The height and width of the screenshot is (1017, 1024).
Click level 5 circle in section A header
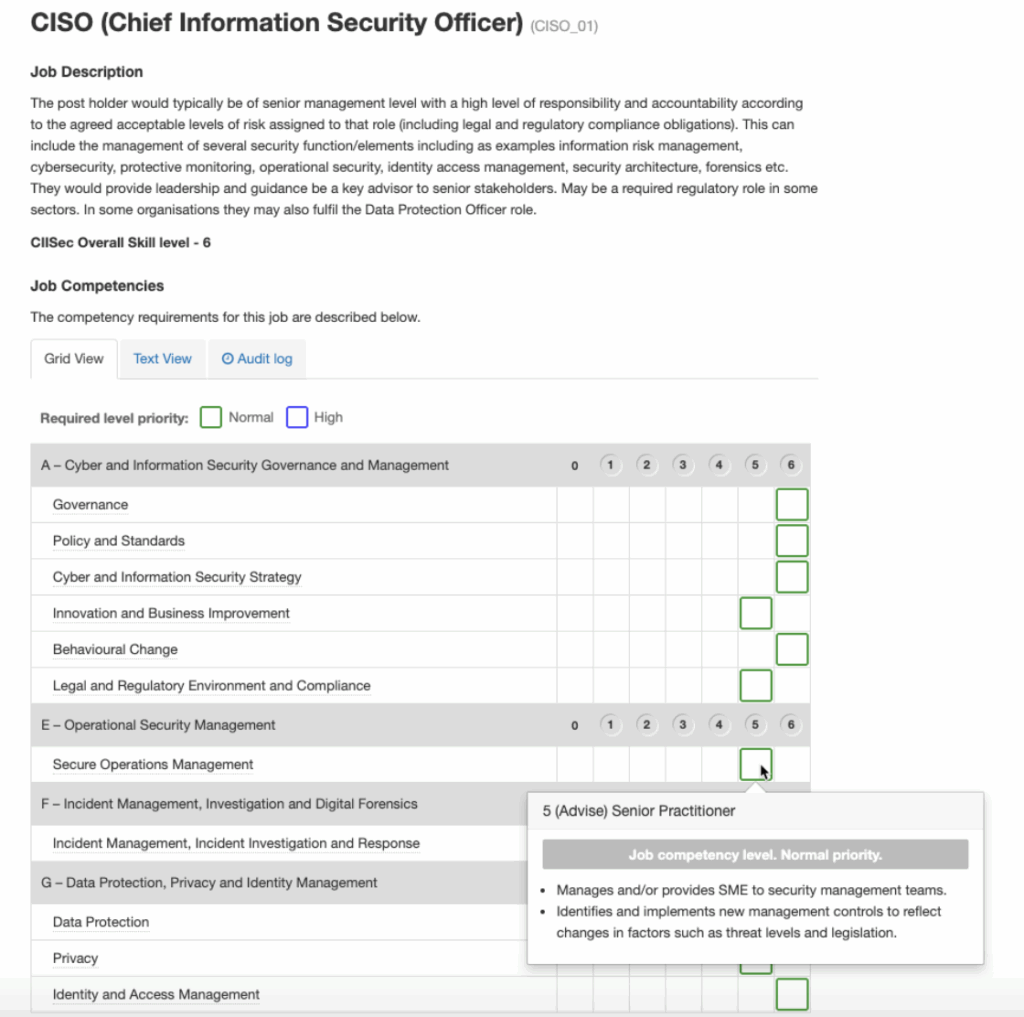[x=755, y=465]
